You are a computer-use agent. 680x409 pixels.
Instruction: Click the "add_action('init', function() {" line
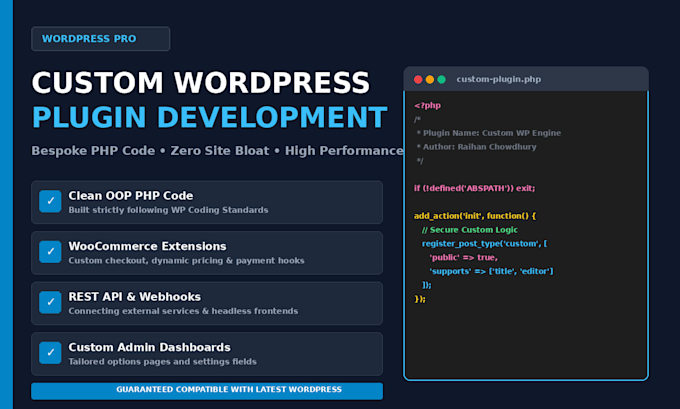coord(475,216)
